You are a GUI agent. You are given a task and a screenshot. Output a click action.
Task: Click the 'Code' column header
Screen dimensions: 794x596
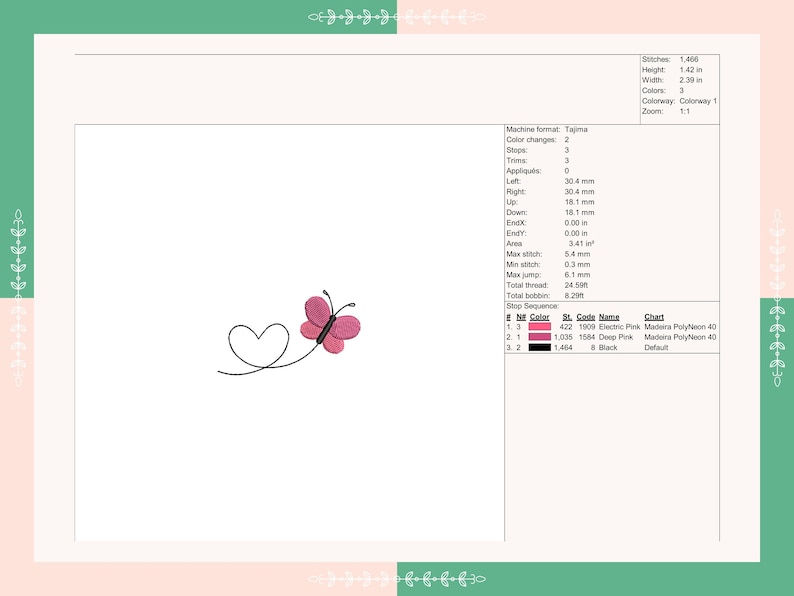click(x=585, y=316)
